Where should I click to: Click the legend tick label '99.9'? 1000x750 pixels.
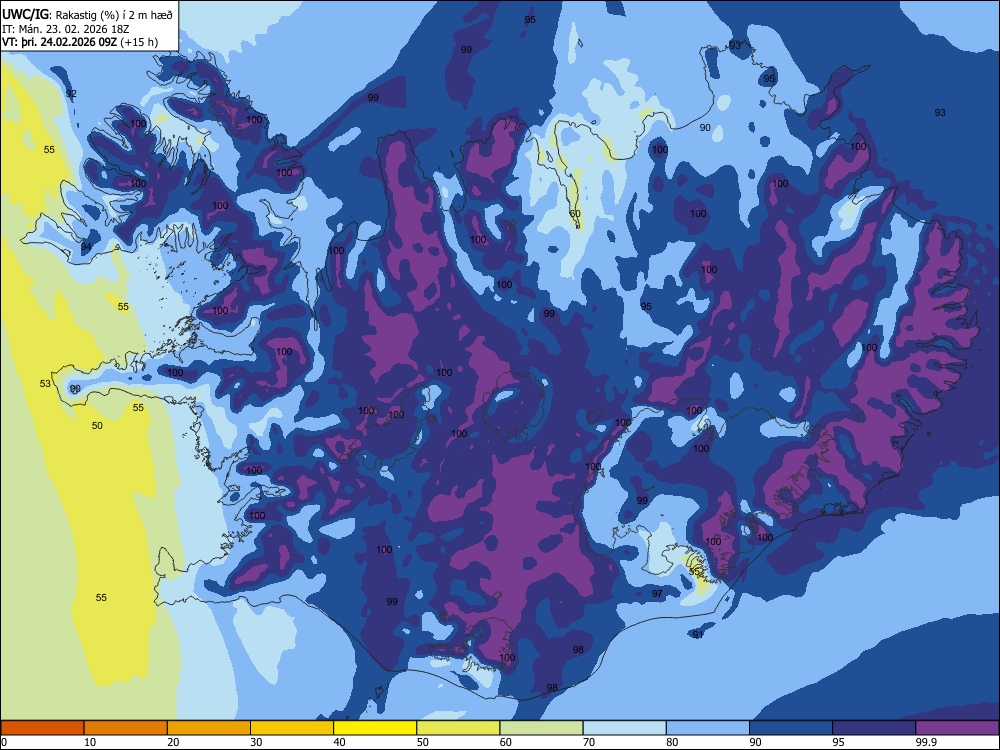tap(925, 742)
